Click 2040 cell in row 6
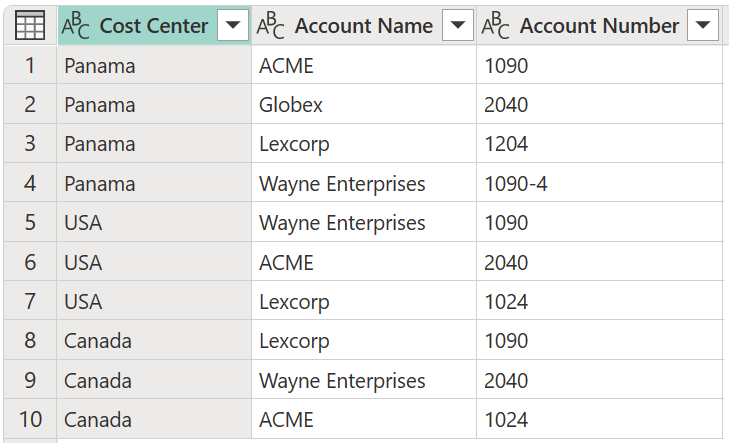Screen dimensions: 729x443 [x=600, y=261]
